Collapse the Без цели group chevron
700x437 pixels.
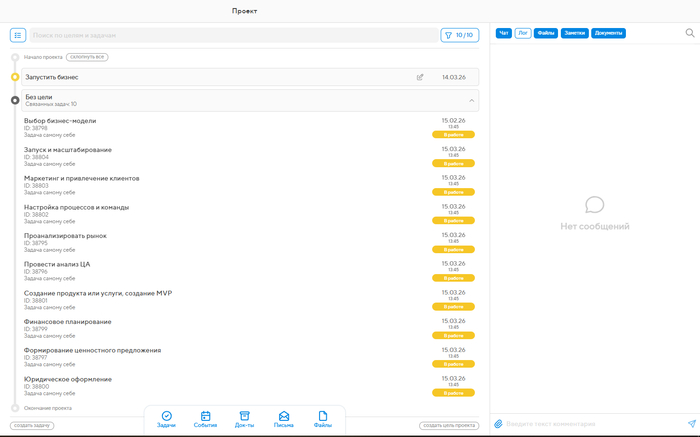click(x=471, y=100)
